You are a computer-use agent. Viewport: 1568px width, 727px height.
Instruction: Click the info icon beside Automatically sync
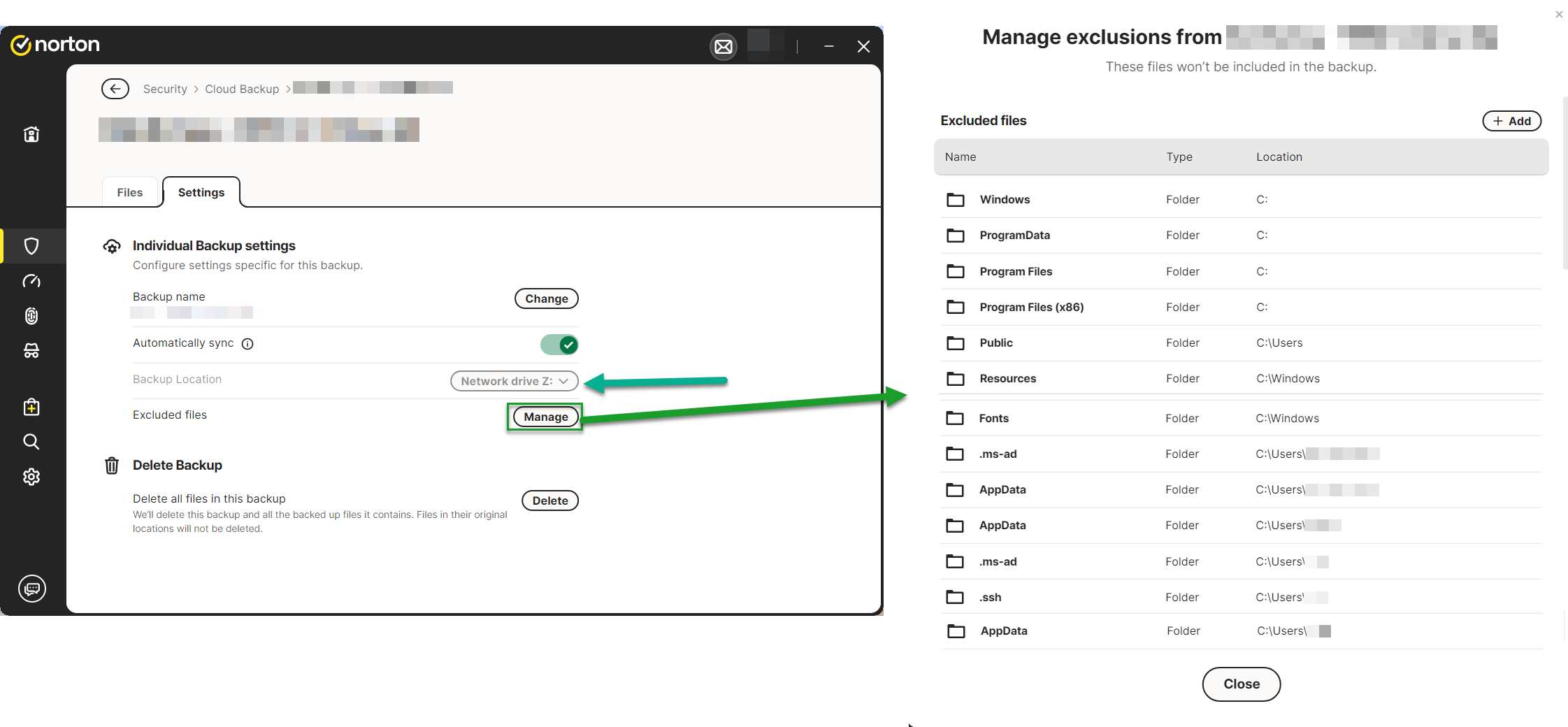point(247,344)
